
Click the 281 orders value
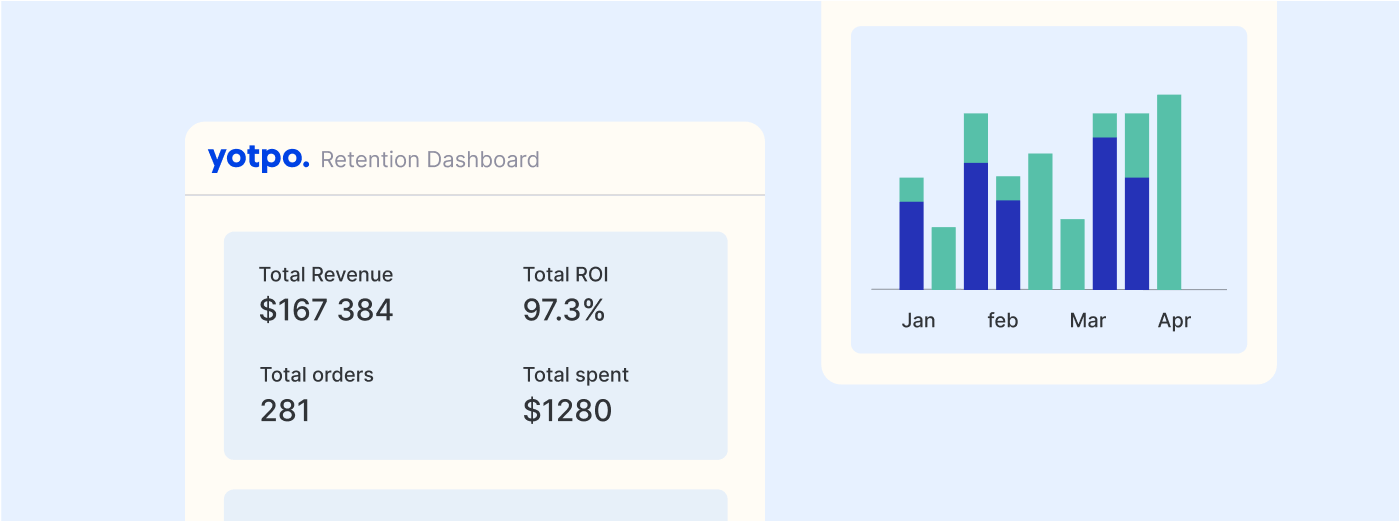tap(285, 411)
